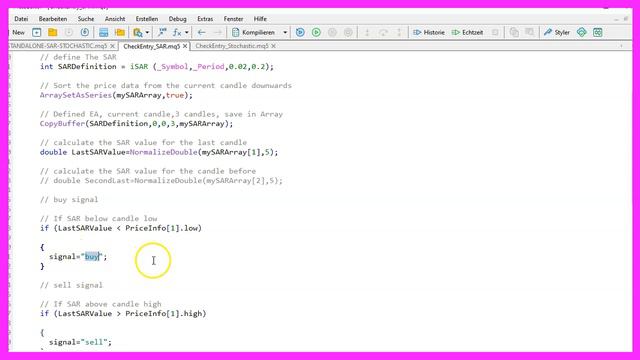
Task: Click iSAR in the SARDefinition line
Action: click(x=139, y=67)
